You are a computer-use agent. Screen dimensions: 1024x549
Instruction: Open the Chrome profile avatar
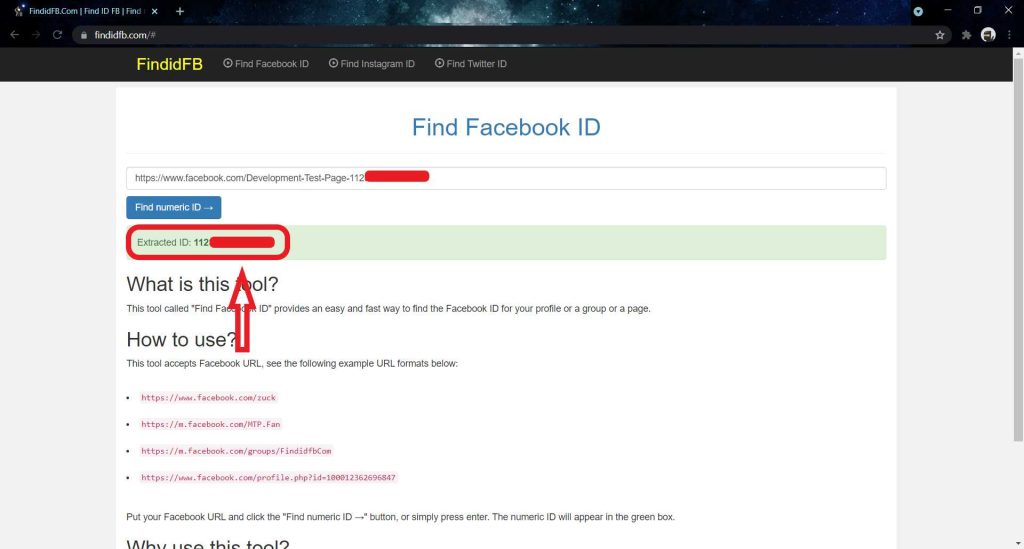click(988, 35)
